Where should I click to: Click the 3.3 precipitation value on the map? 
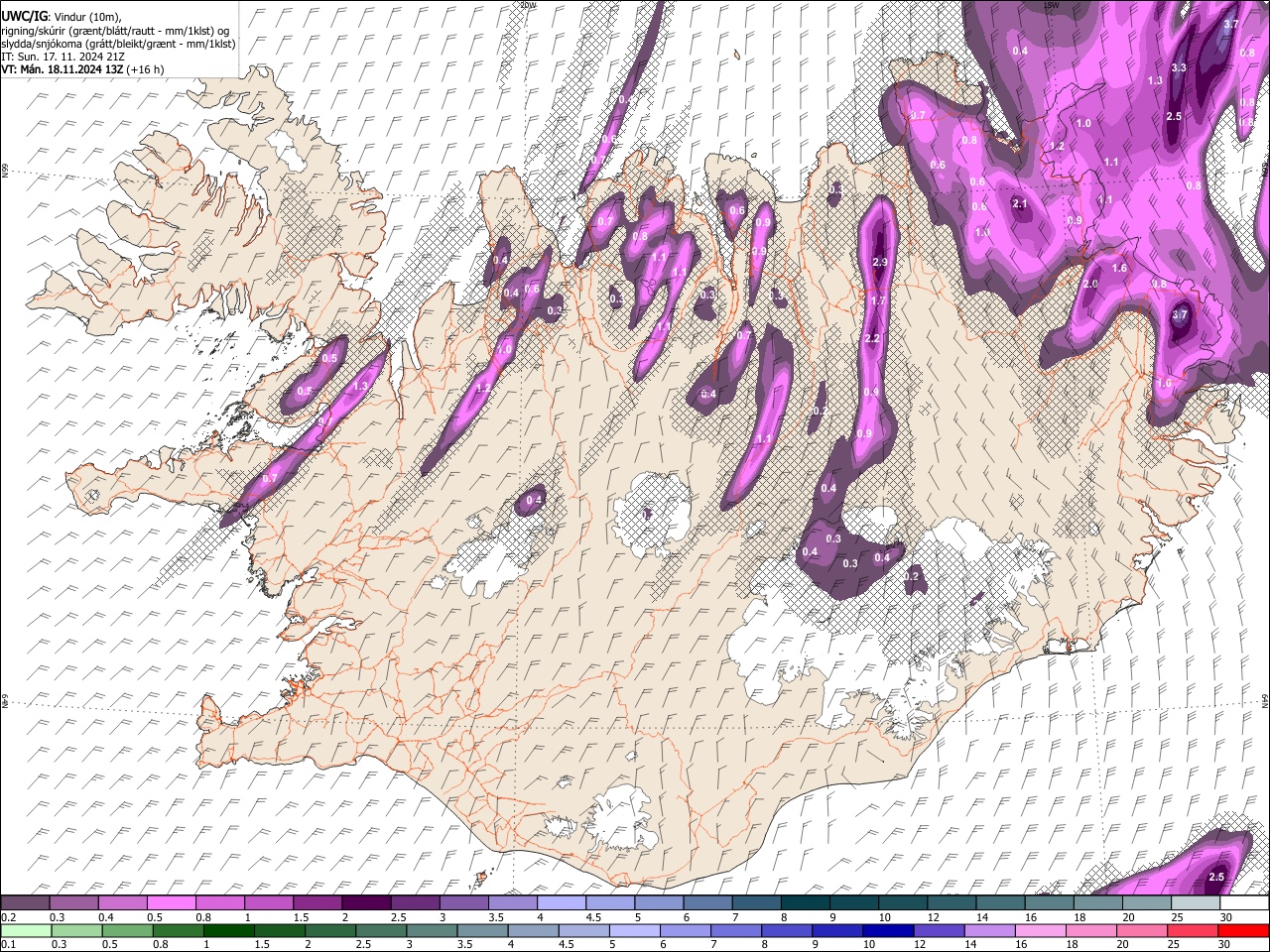point(1179,68)
